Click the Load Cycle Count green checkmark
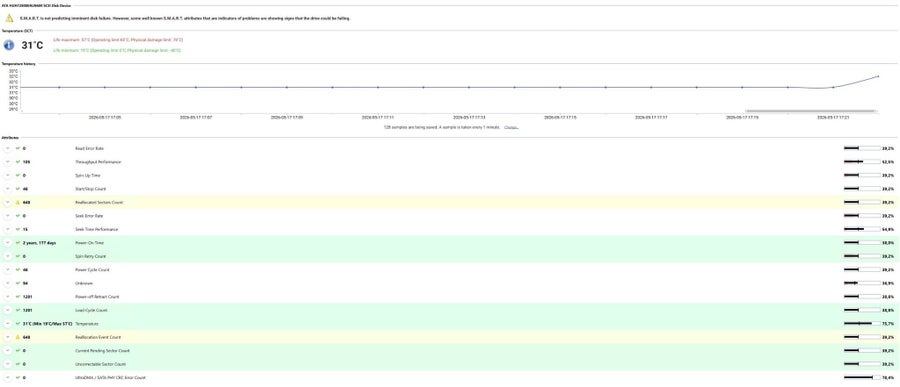This screenshot has height=387, width=900. [18, 310]
